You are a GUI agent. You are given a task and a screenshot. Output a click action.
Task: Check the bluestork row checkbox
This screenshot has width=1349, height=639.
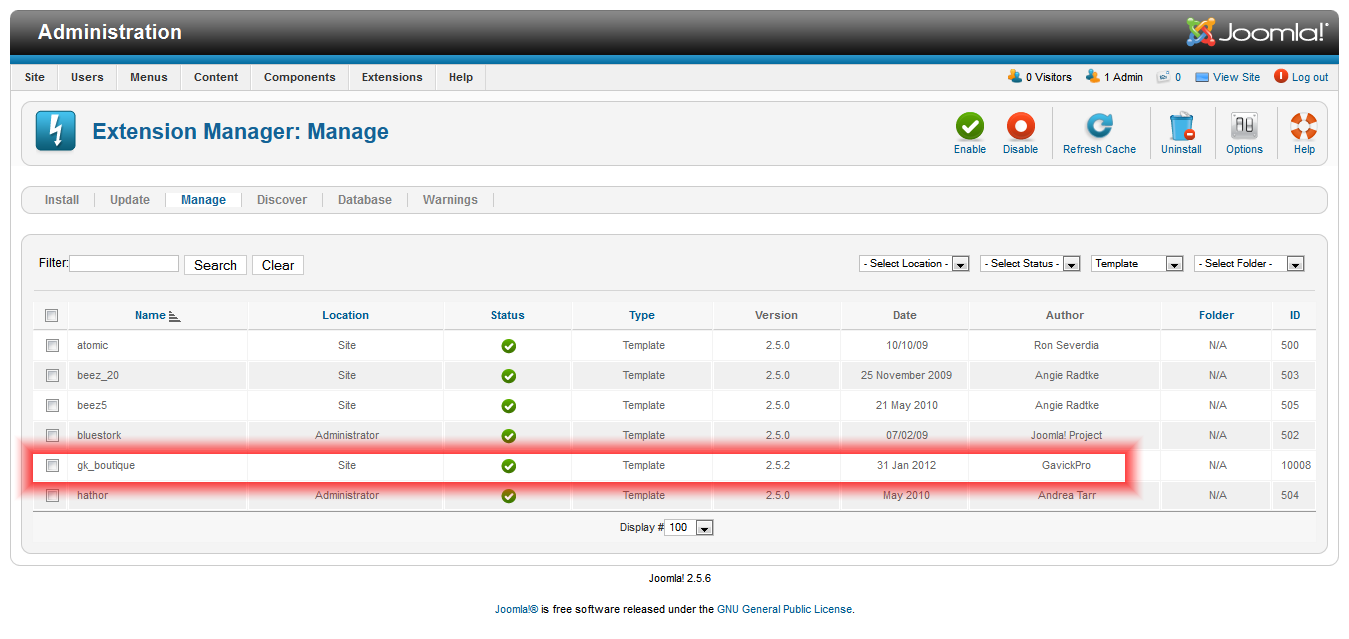coord(52,435)
